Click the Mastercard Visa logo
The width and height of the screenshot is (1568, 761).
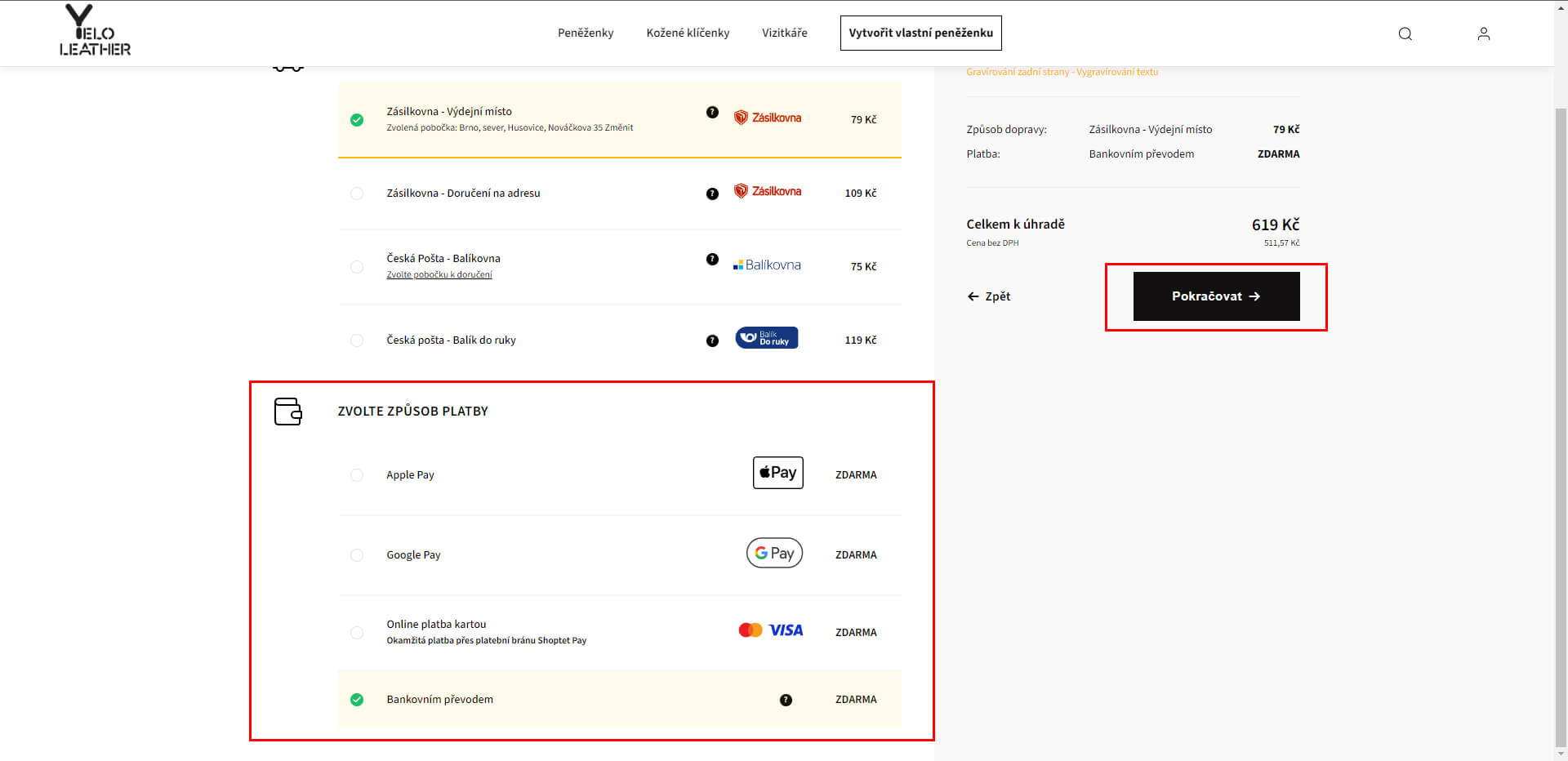770,630
